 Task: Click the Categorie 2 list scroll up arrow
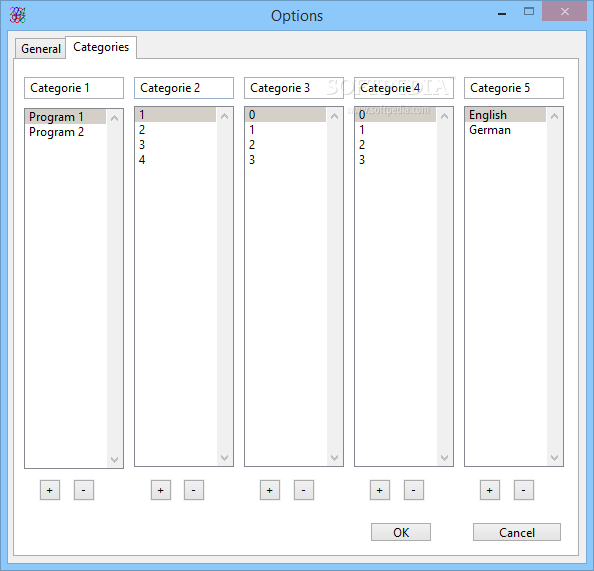point(224,116)
